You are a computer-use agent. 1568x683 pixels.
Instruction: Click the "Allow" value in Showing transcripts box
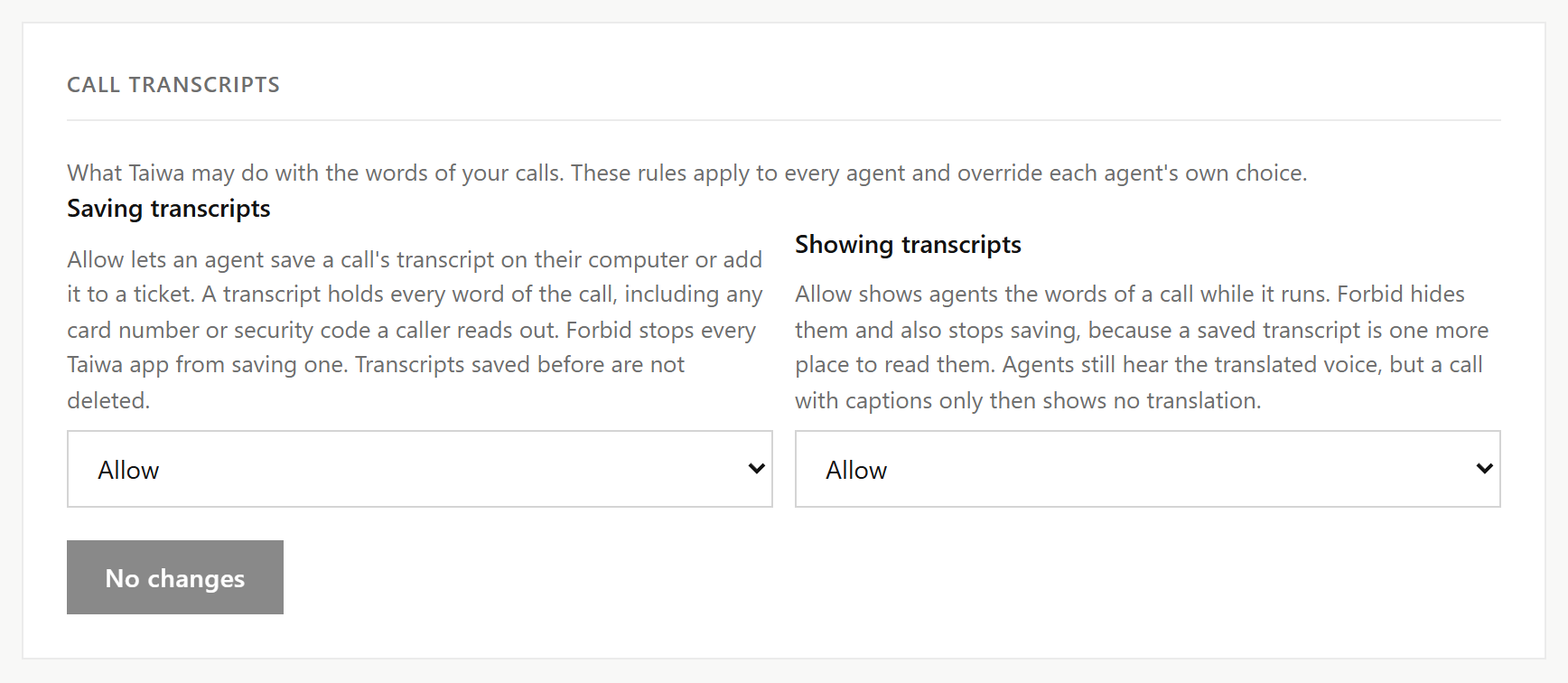pos(856,470)
